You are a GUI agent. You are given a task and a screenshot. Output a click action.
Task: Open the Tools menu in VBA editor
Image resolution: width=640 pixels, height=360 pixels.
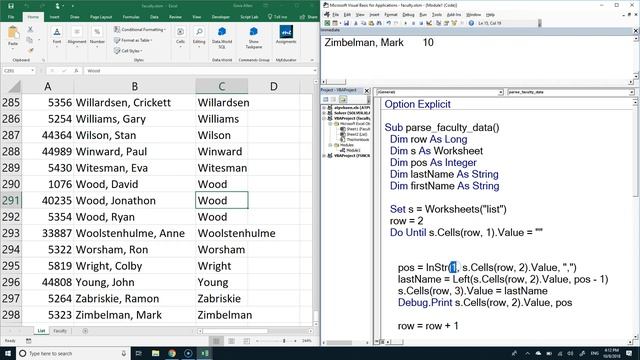437,15
